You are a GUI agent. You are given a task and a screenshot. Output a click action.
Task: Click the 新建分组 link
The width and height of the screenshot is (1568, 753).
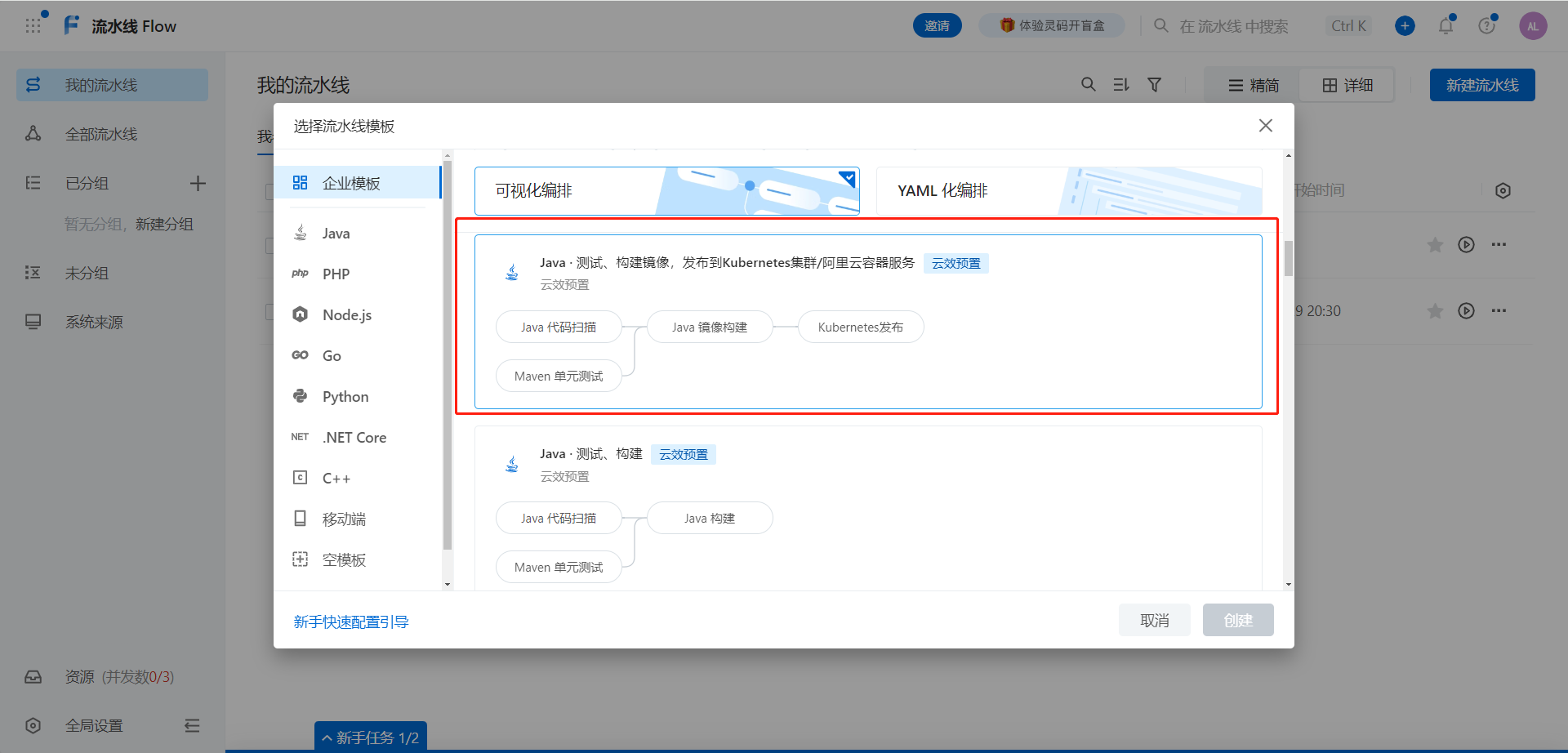coord(164,225)
